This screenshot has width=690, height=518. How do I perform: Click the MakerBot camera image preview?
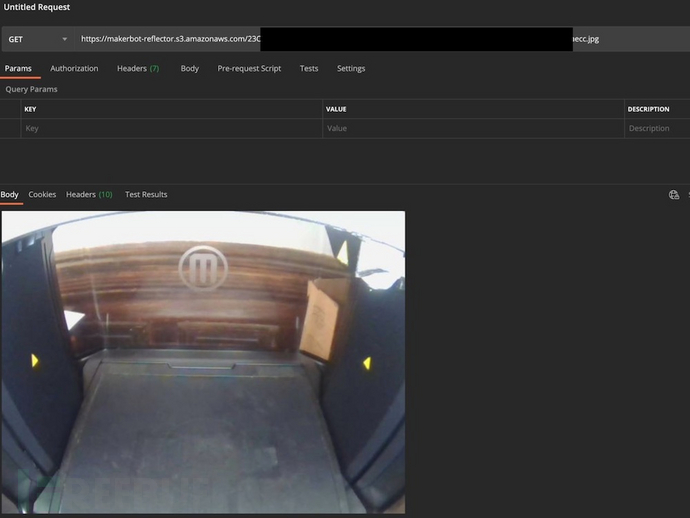pos(203,361)
